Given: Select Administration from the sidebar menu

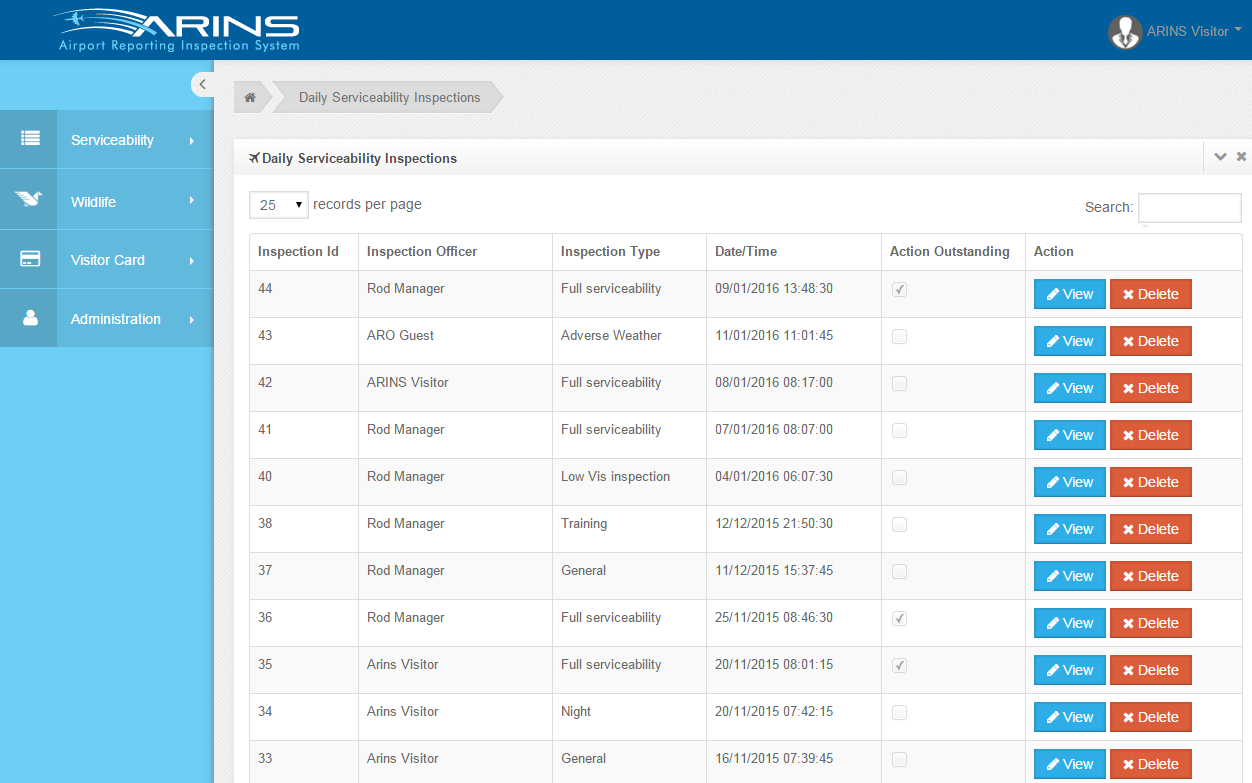Looking at the screenshot, I should [115, 318].
